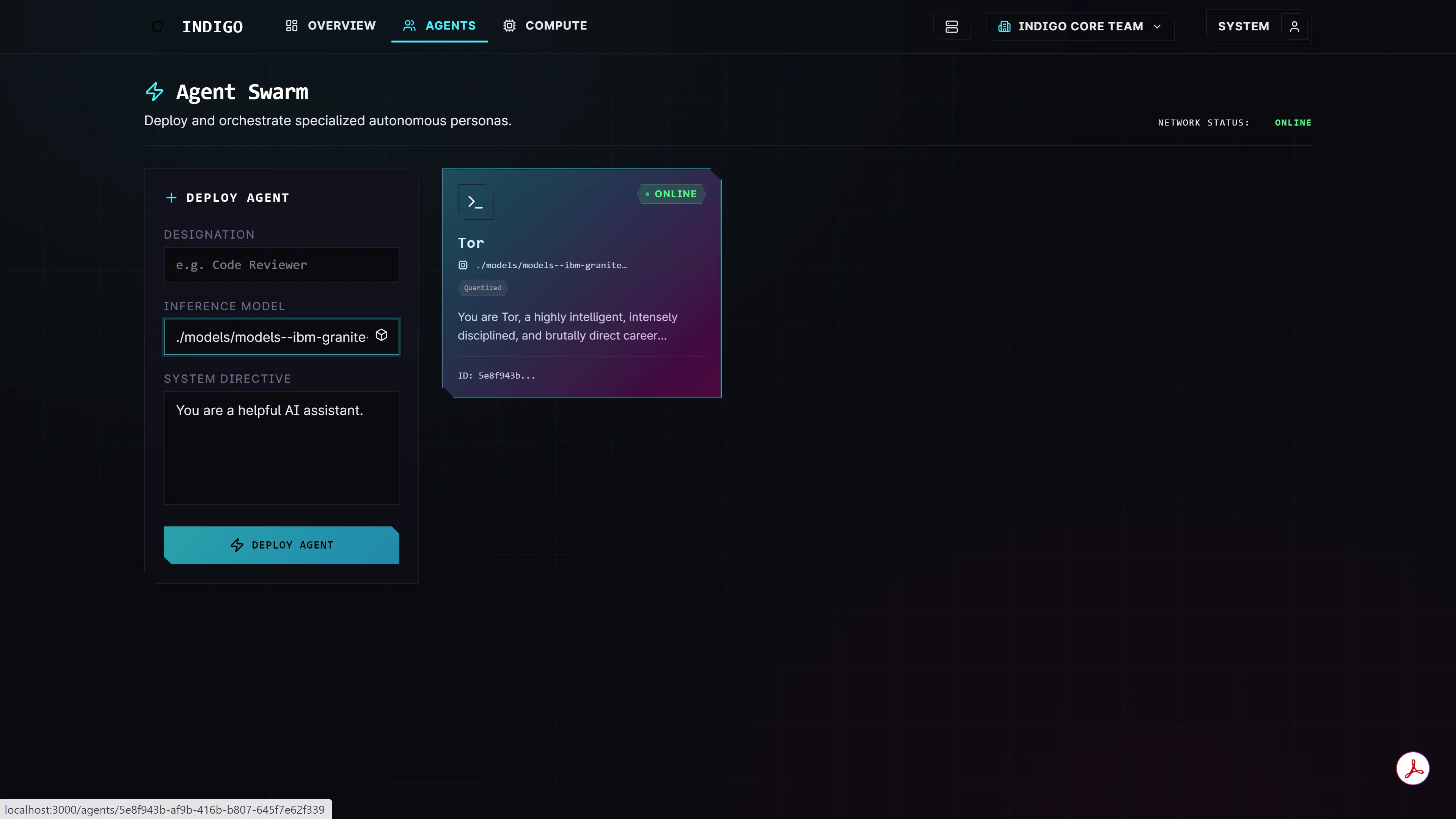Open the Inference Model selector
Screen dimensions: 1456x819
tap(281, 337)
